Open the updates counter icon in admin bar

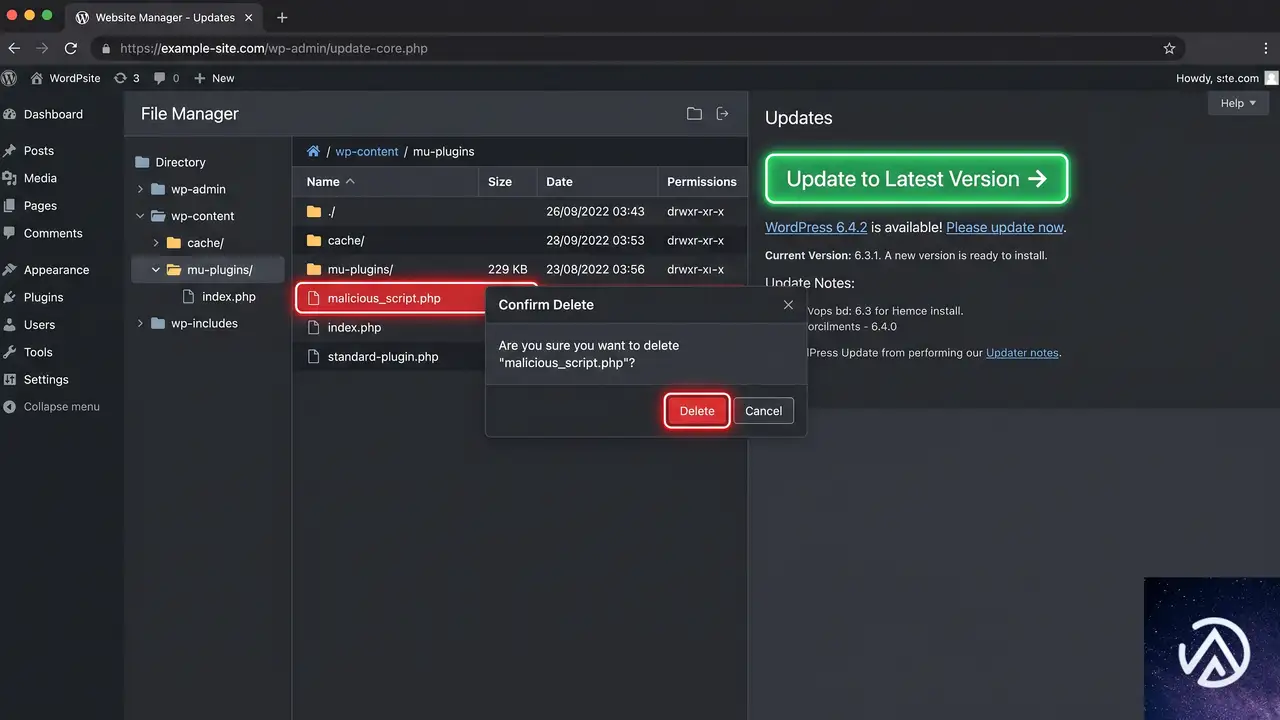point(127,78)
